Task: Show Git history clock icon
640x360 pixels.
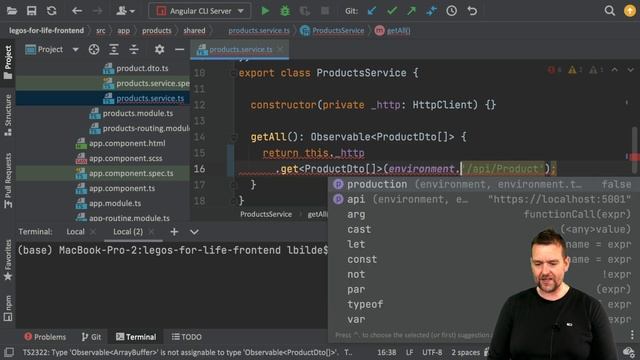Action: [x=451, y=11]
